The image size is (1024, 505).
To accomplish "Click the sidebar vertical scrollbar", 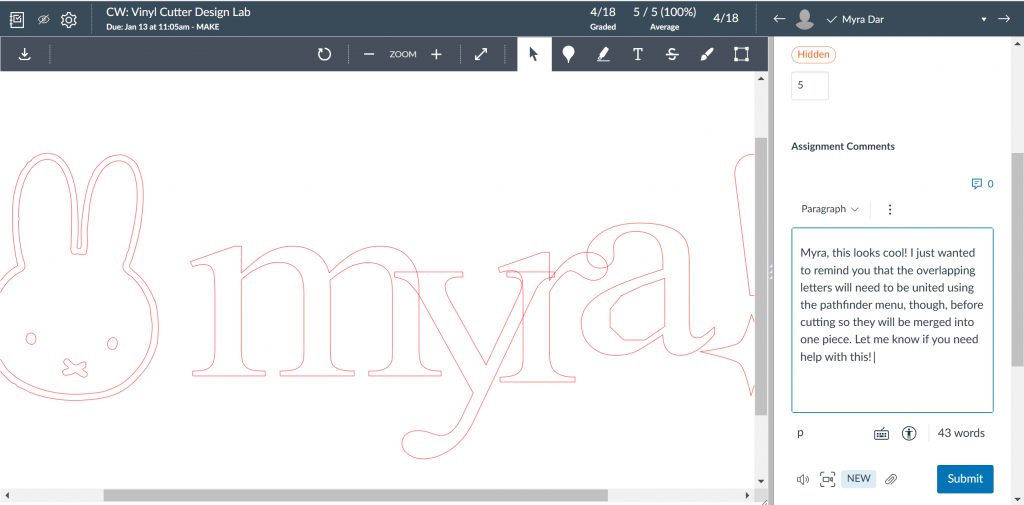I will click(1018, 259).
